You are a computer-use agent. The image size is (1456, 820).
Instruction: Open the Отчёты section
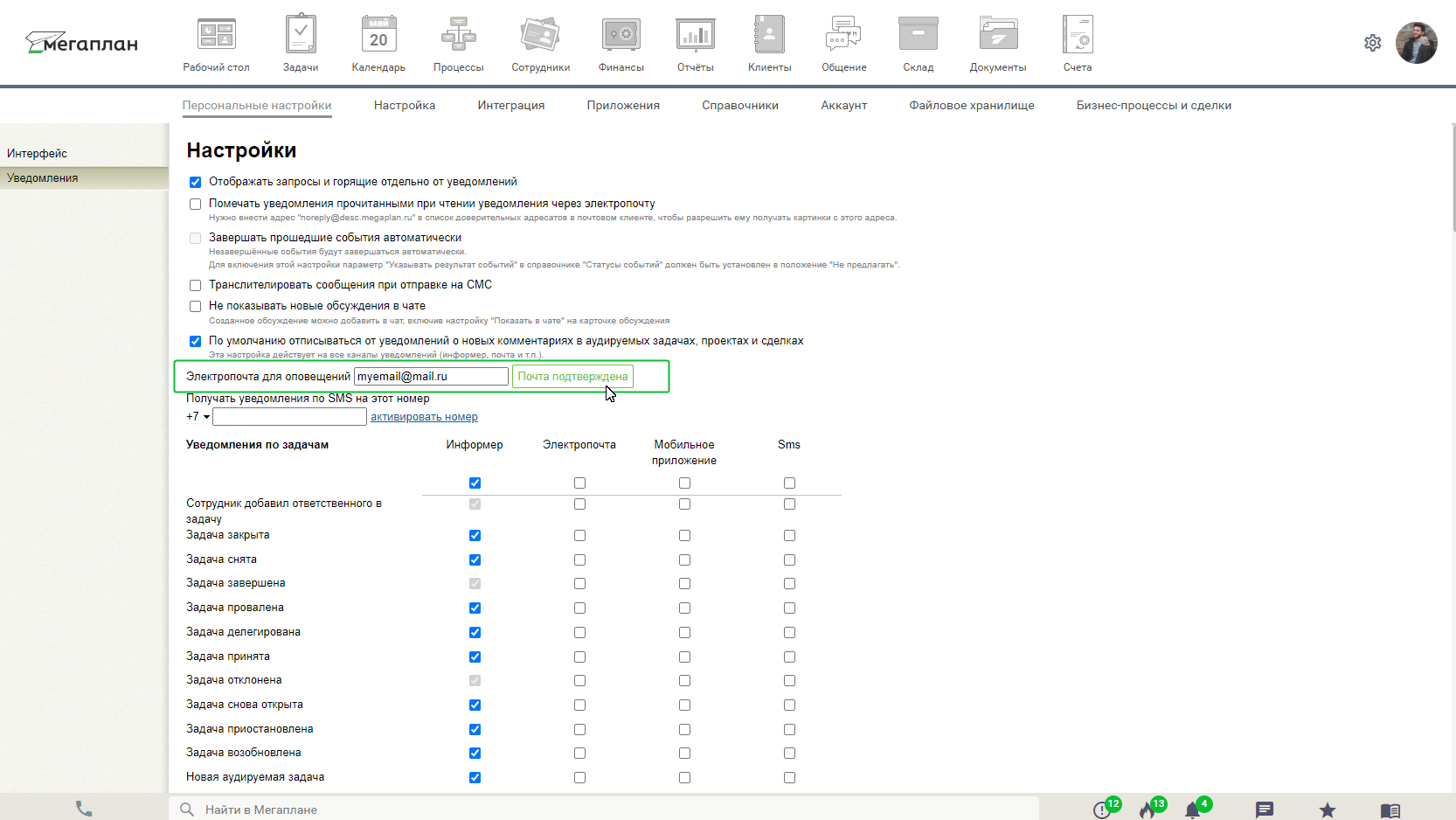coord(696,44)
